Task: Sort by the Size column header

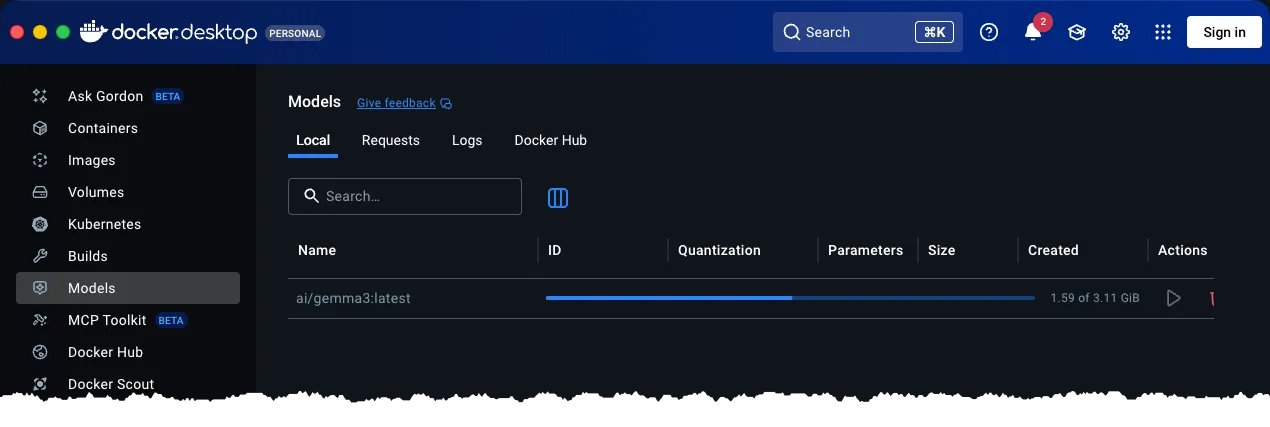Action: pos(942,250)
